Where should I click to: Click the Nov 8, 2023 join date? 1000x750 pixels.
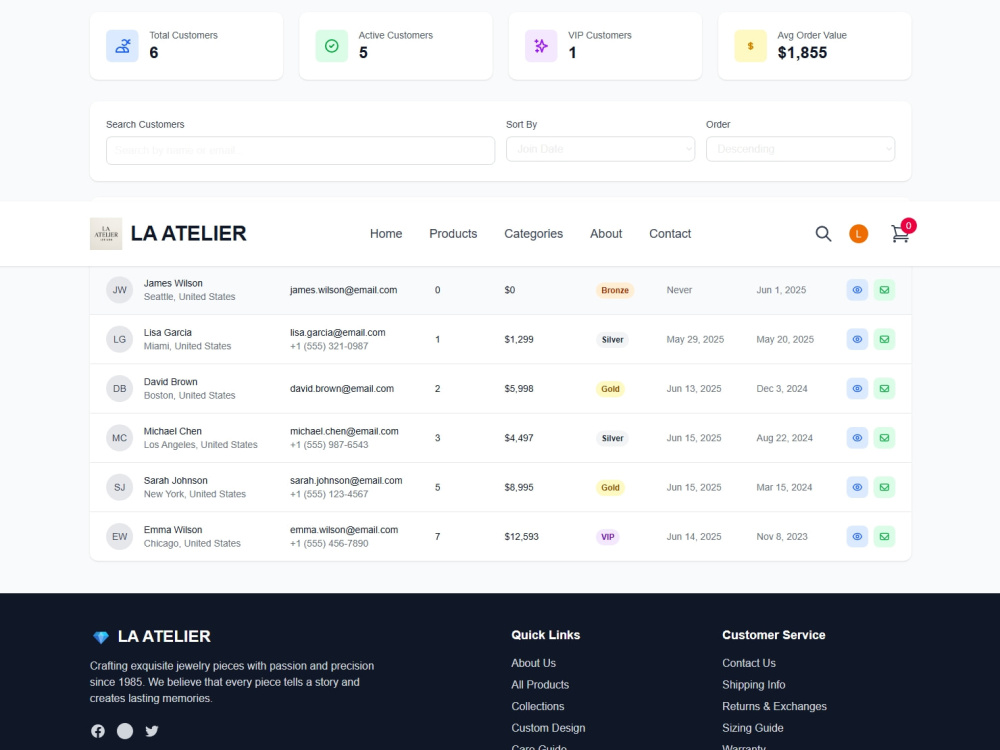click(782, 537)
